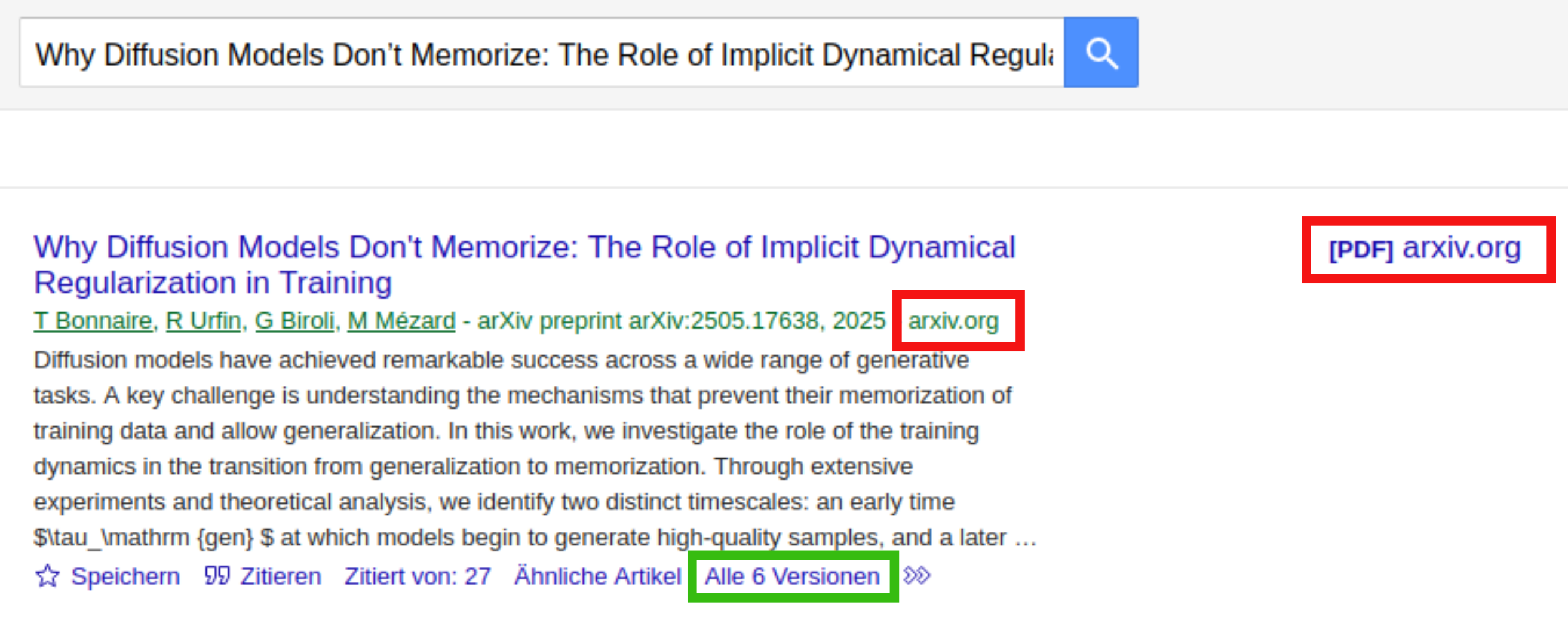Click the 'Speichern' text label
Viewport: 1568px width, 620px height.
(125, 576)
